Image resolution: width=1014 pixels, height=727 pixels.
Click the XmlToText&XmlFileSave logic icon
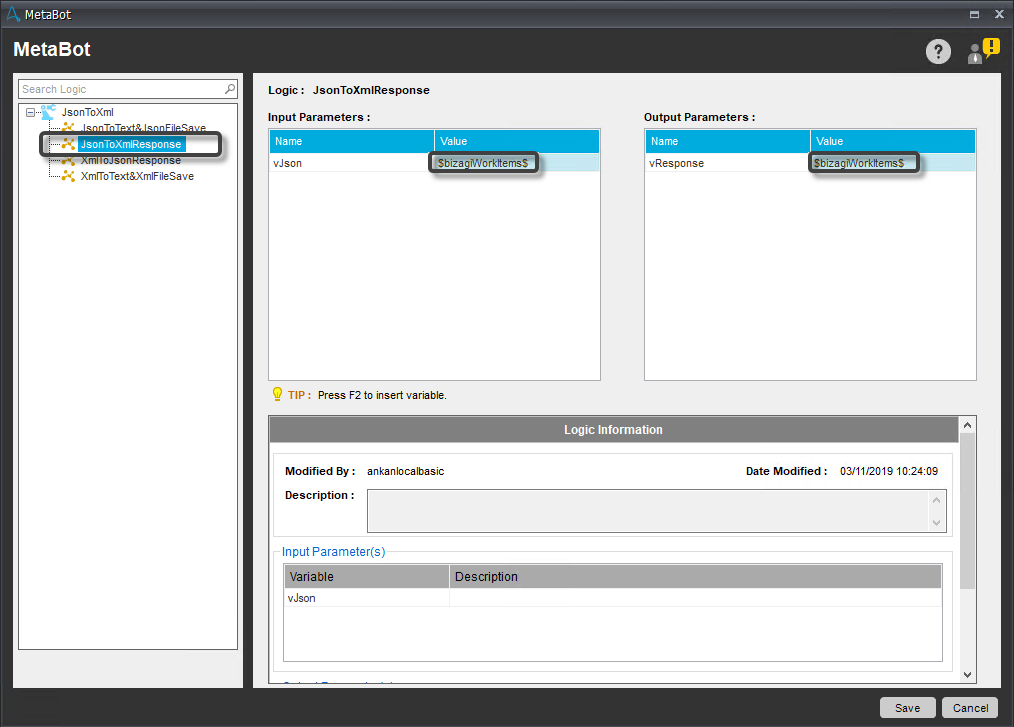click(x=68, y=176)
